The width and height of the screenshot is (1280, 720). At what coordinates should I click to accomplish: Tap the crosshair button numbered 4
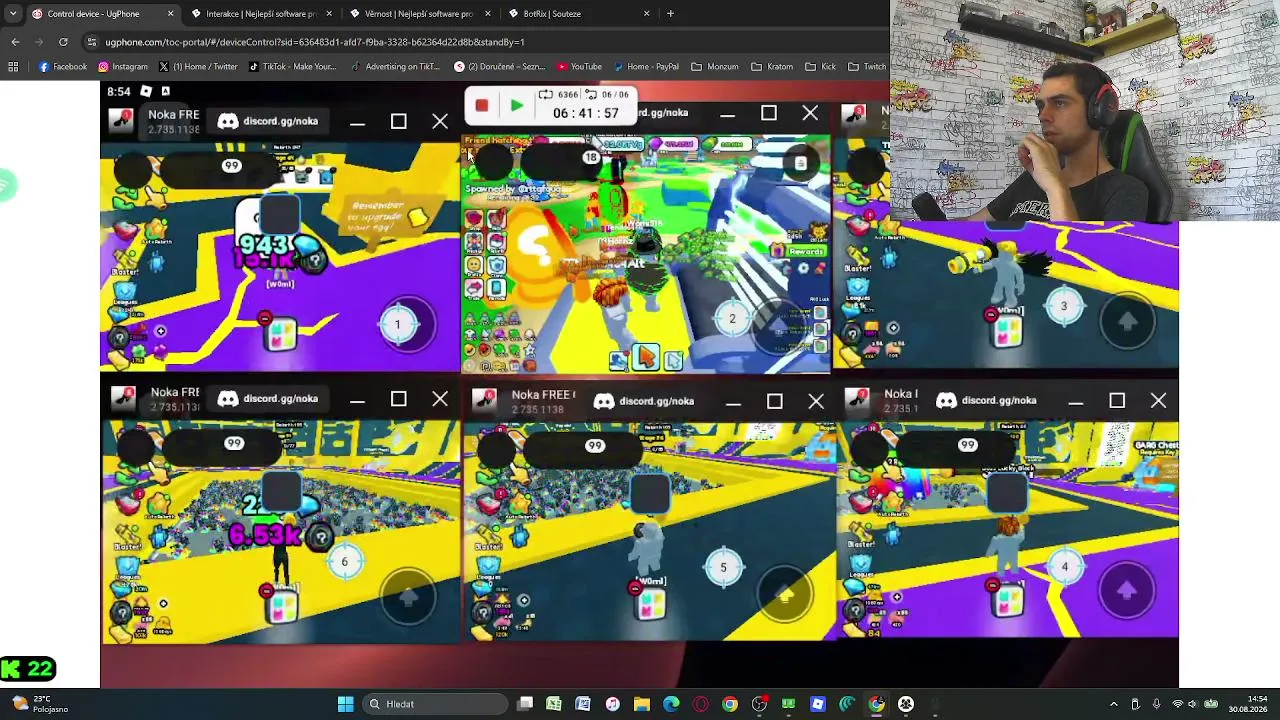[1064, 567]
